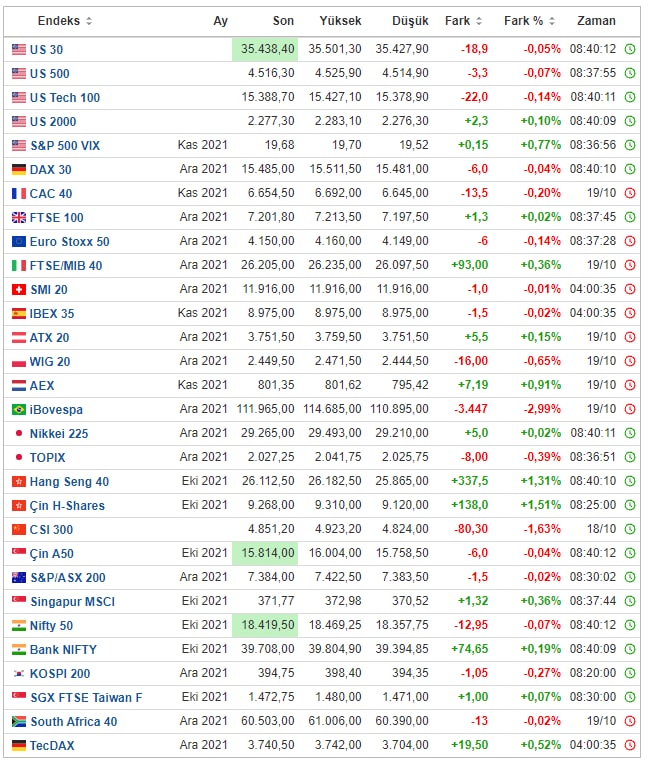Screen dimensions: 648x771
Task: Click the red clock icon for CAC 40
Action: (630, 193)
